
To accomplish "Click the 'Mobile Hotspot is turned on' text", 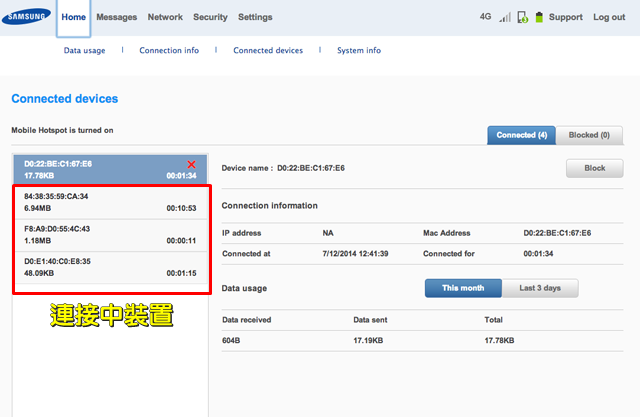I will point(62,130).
